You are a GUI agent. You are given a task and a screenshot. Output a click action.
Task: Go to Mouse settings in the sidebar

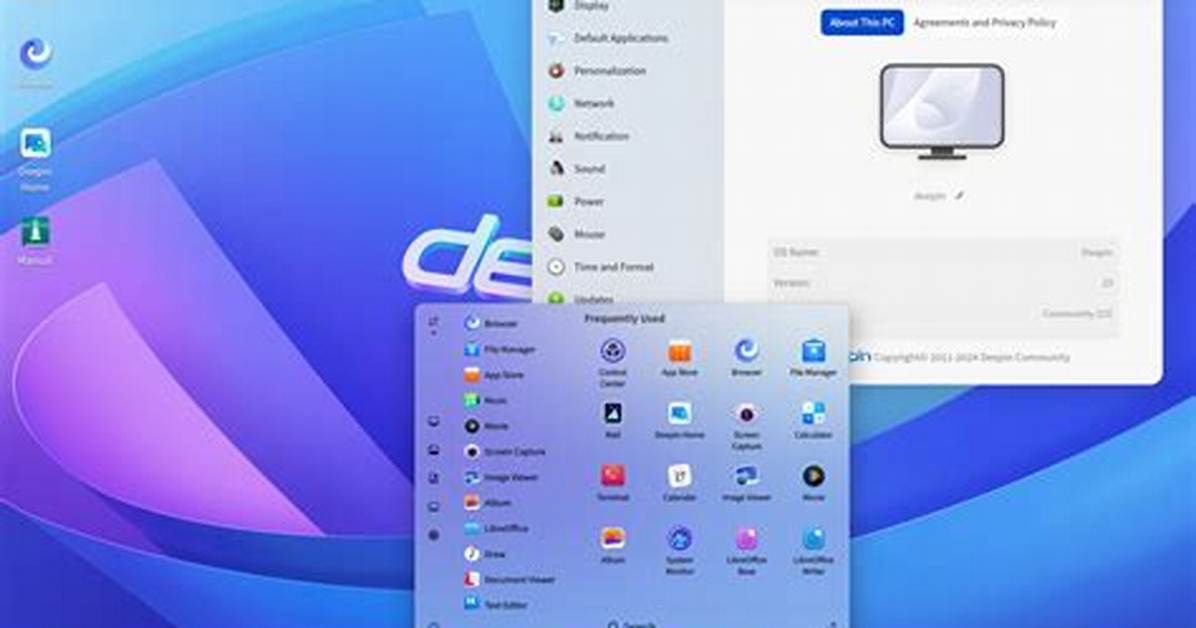click(577, 234)
